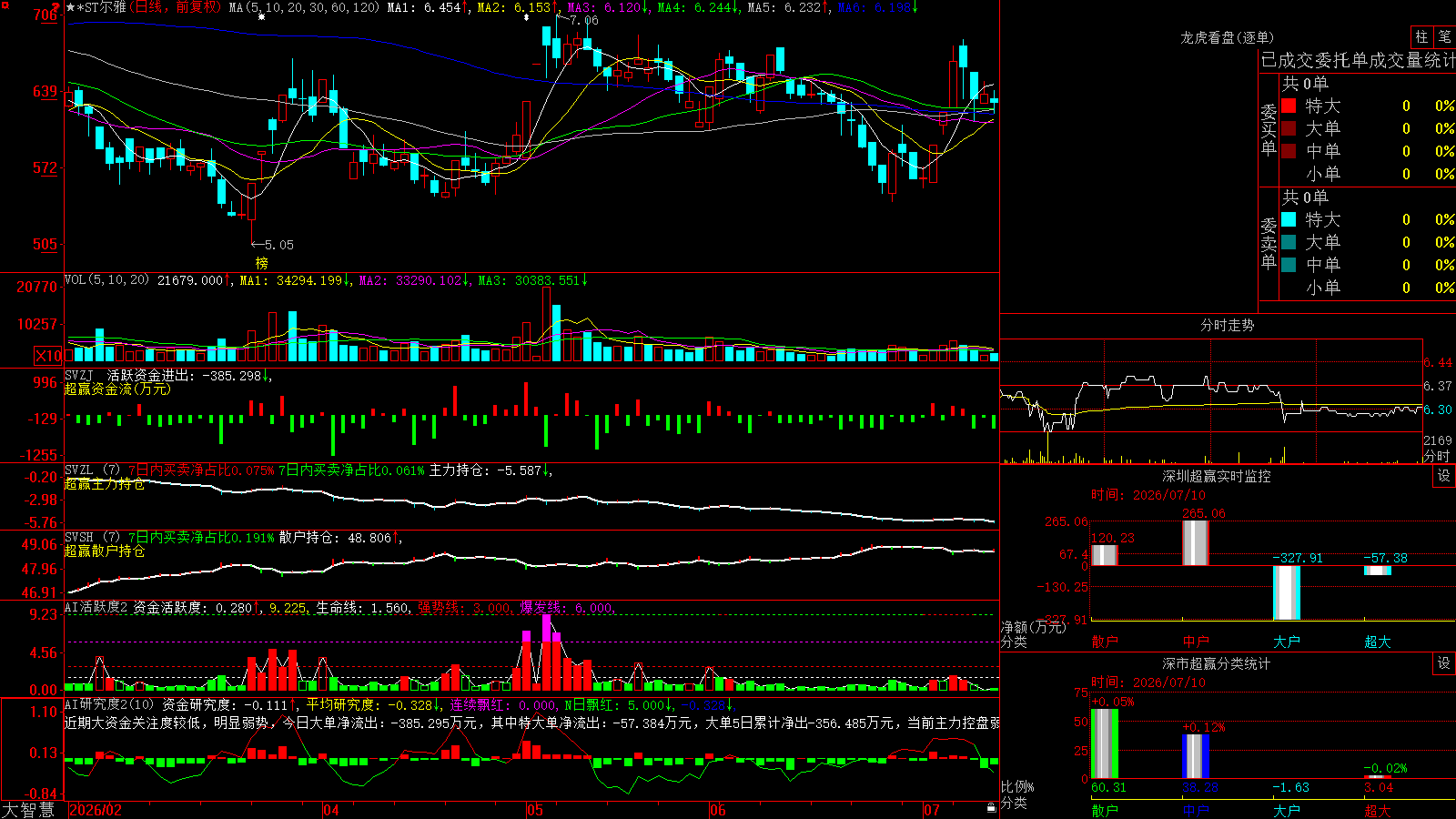1456x819 pixels.
Task: Click the MA(5,10,20,30,60,120) indicator label
Action: [304, 7]
